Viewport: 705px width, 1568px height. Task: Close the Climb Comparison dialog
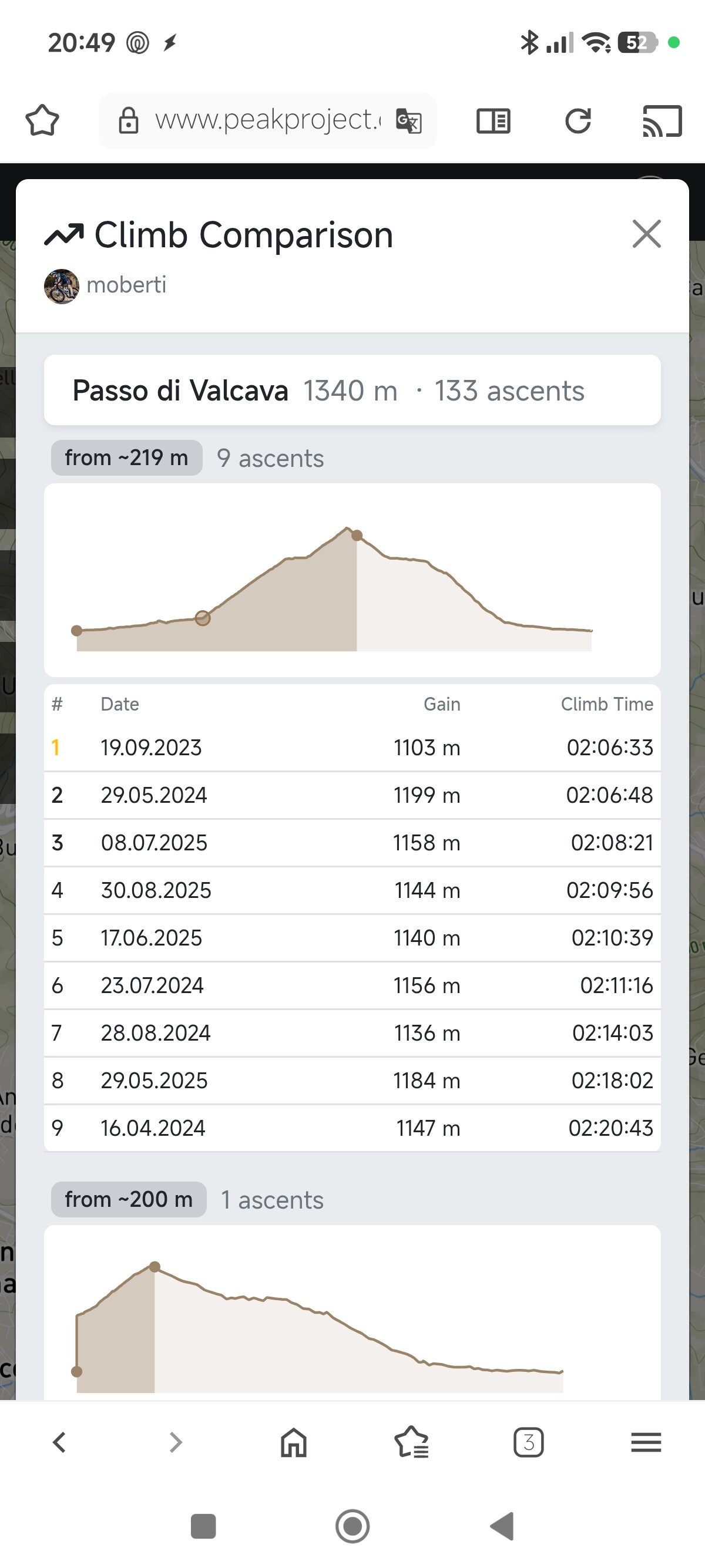click(646, 234)
